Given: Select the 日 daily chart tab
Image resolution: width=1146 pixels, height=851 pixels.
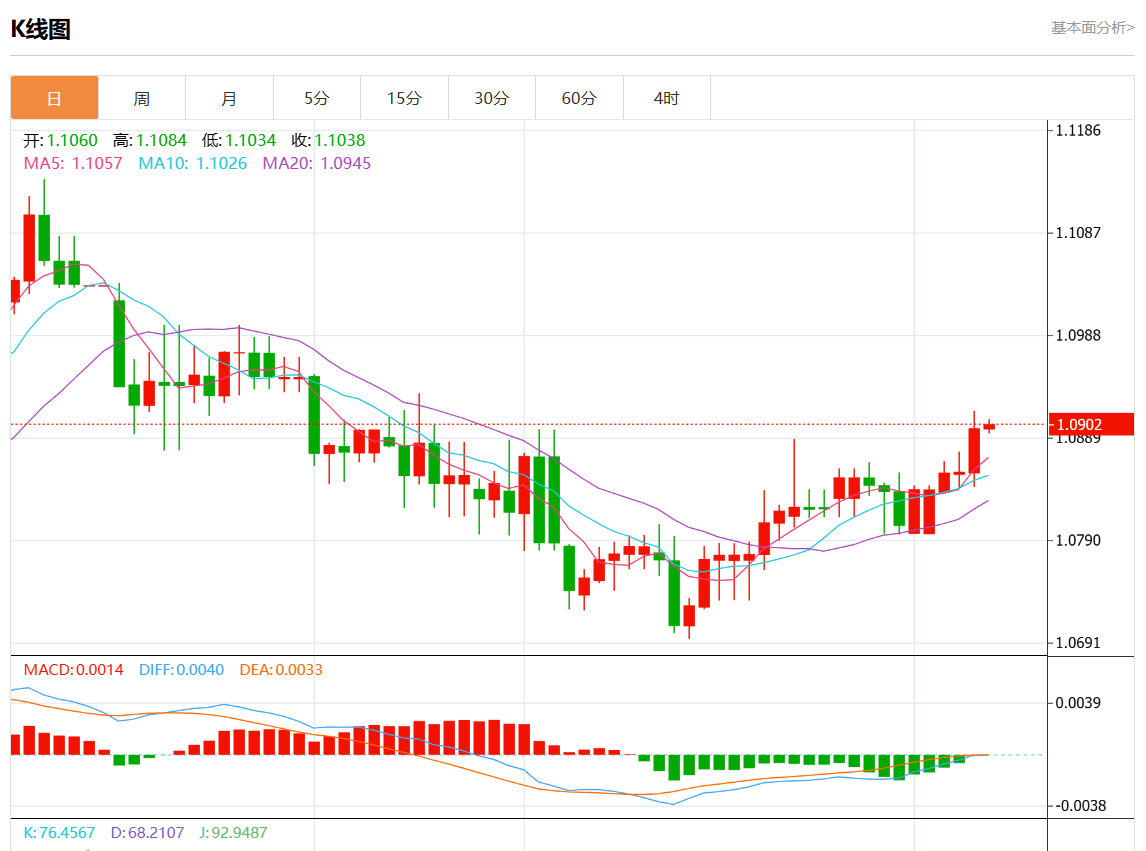Looking at the screenshot, I should click(x=55, y=98).
